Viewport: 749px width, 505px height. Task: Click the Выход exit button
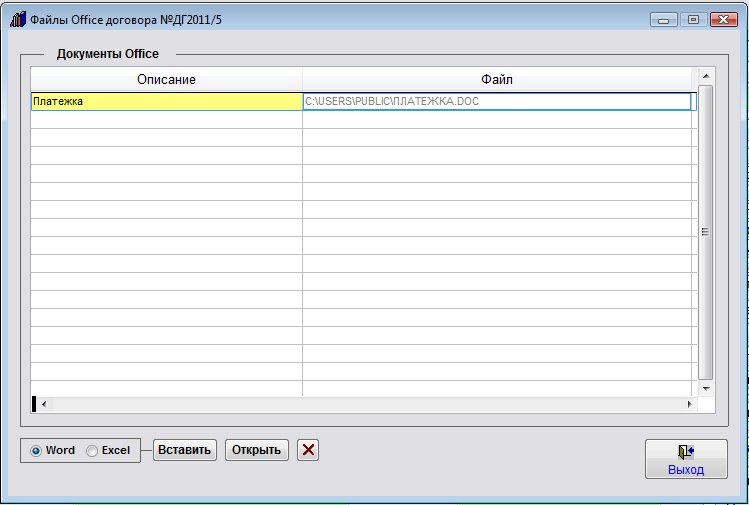pos(686,459)
